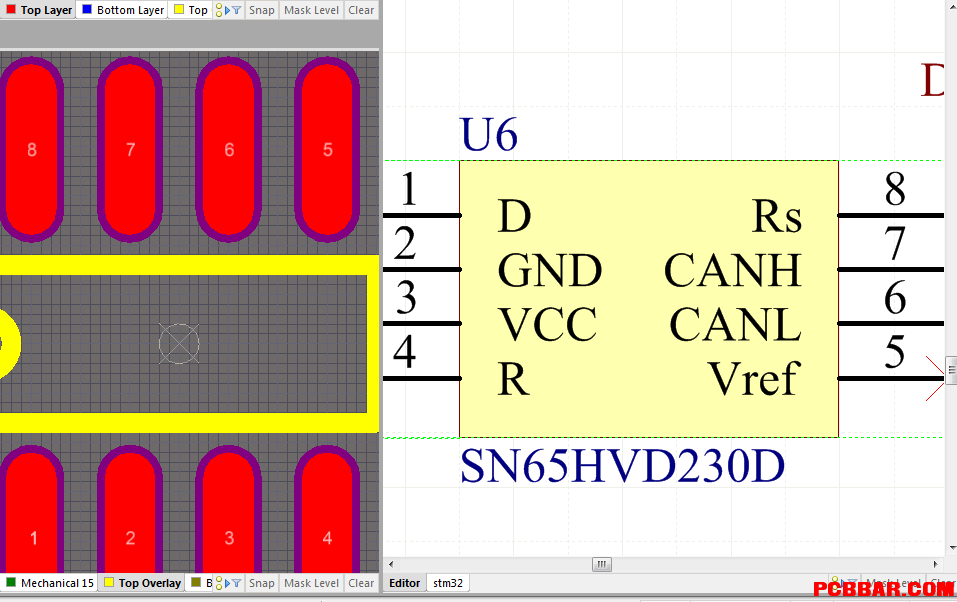The height and width of the screenshot is (602, 957).
Task: Activate the Top Overlay layer tab
Action: (143, 583)
